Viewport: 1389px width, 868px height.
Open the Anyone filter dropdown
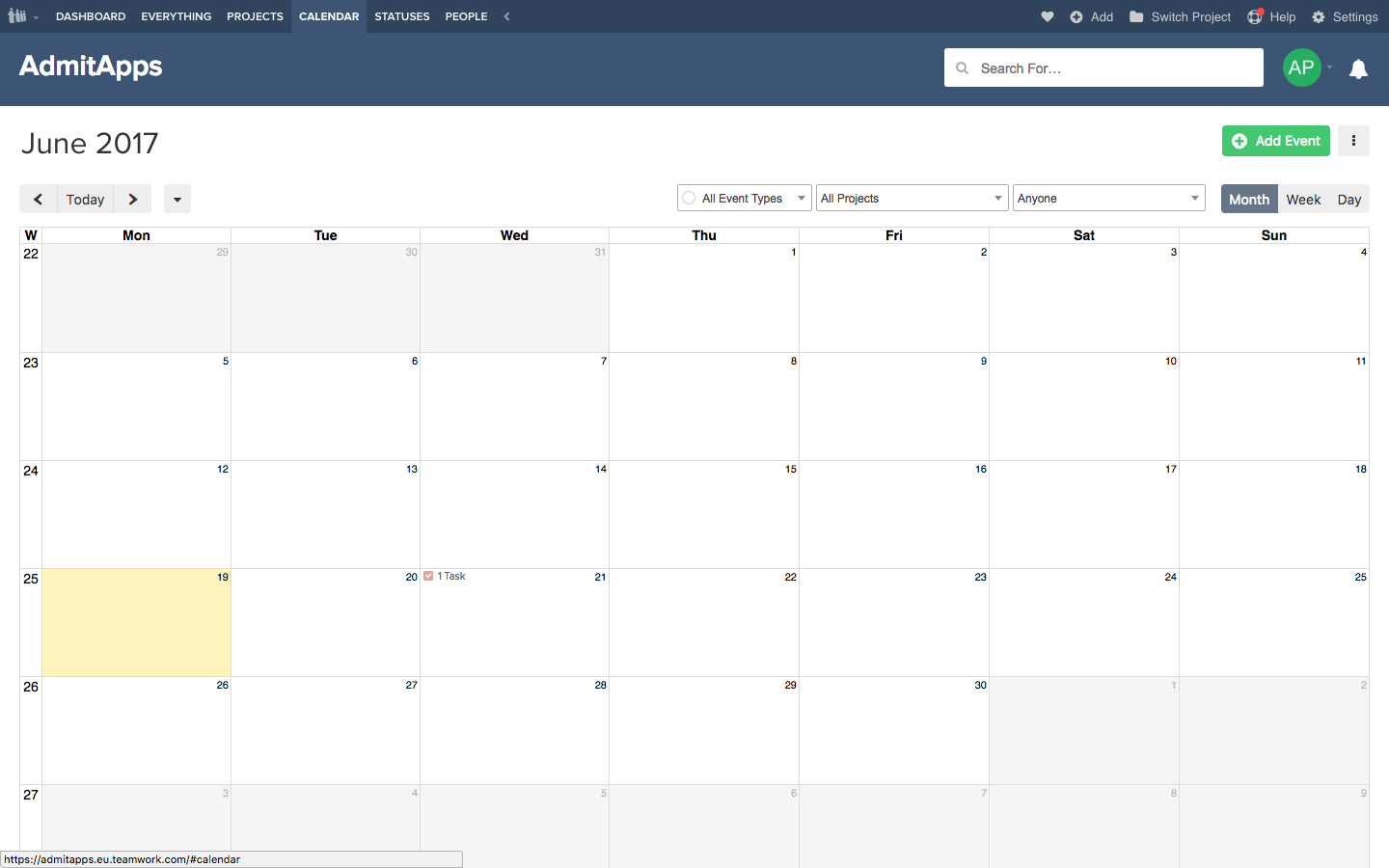1109,198
